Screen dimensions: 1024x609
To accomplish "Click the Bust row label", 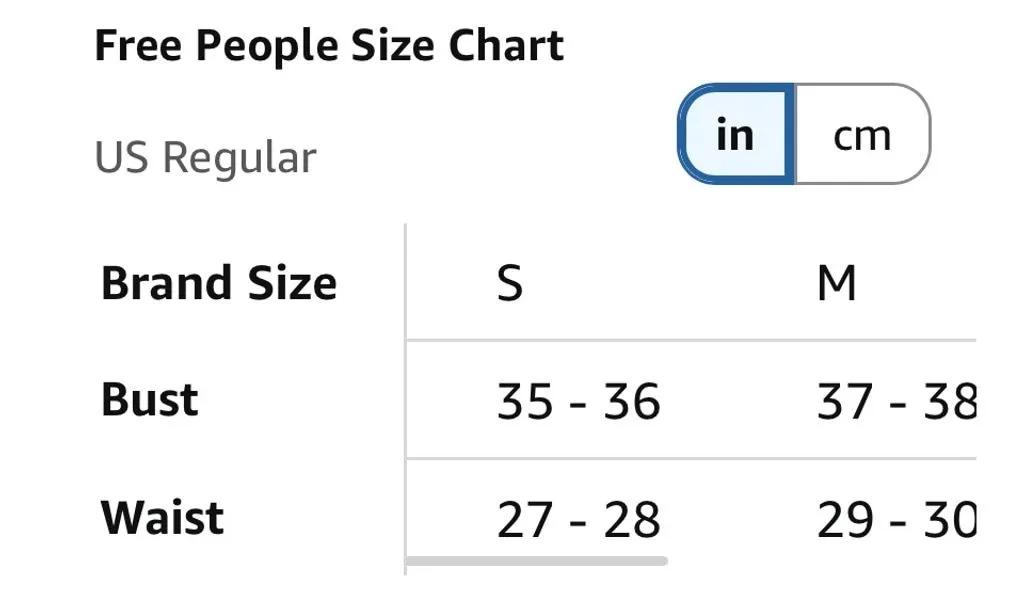I will click(x=150, y=399).
